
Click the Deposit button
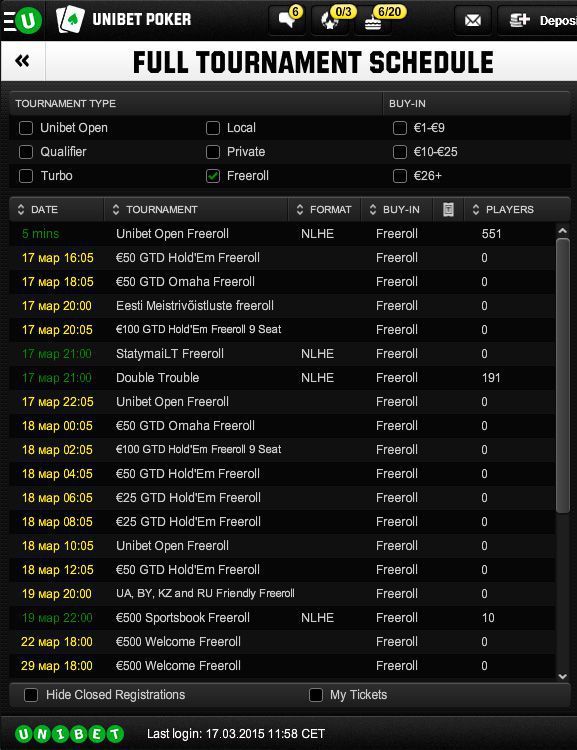[x=538, y=20]
